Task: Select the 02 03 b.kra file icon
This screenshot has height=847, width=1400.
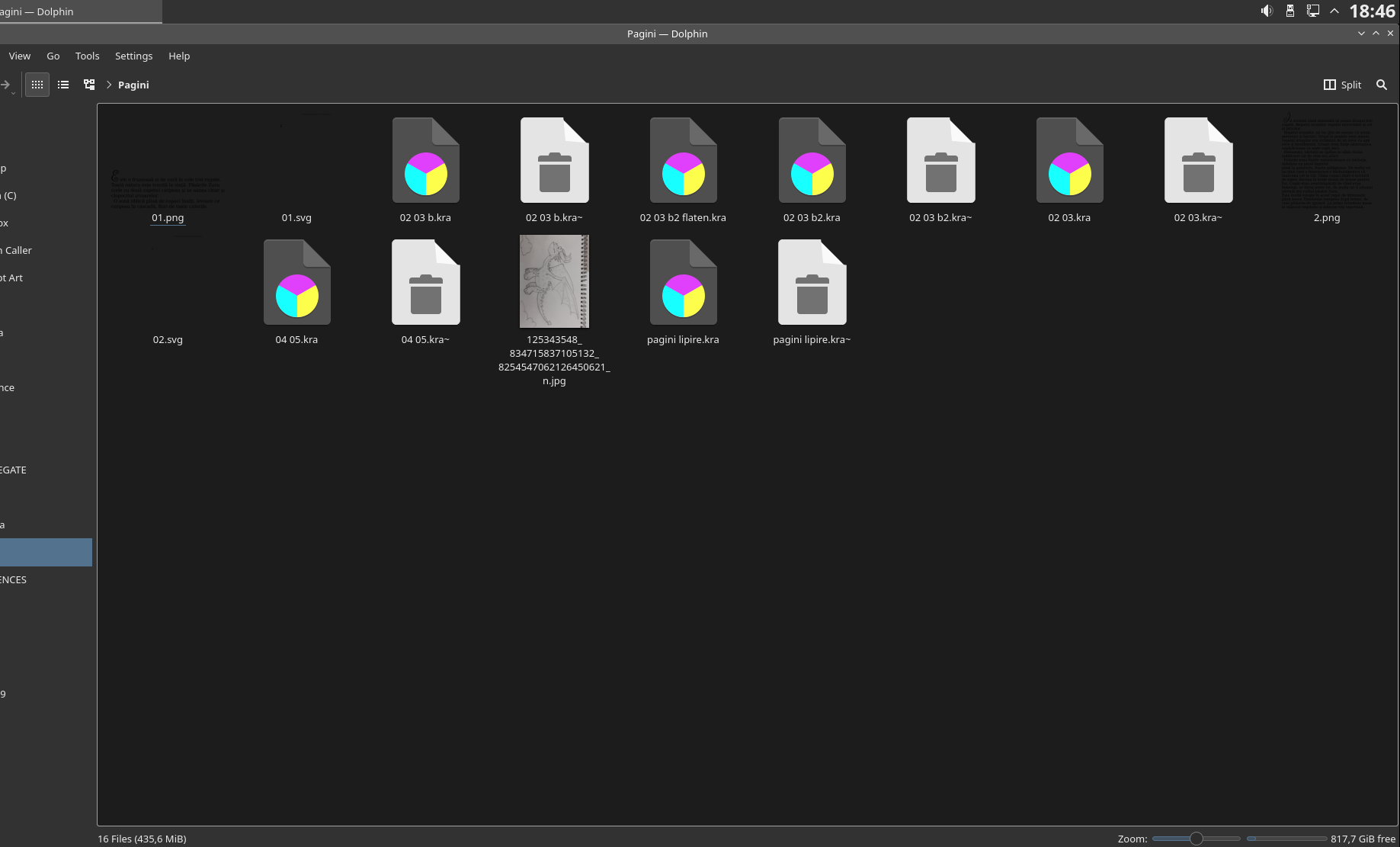Action: (425, 160)
